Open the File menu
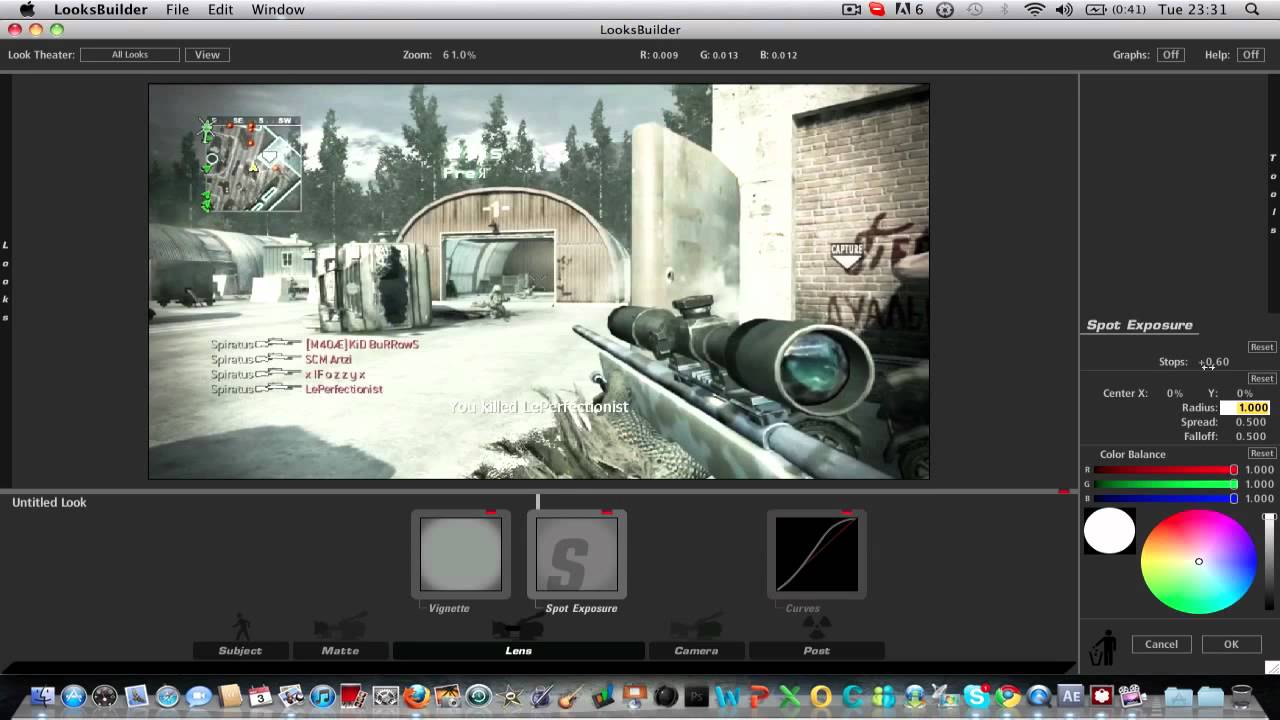 coord(177,10)
